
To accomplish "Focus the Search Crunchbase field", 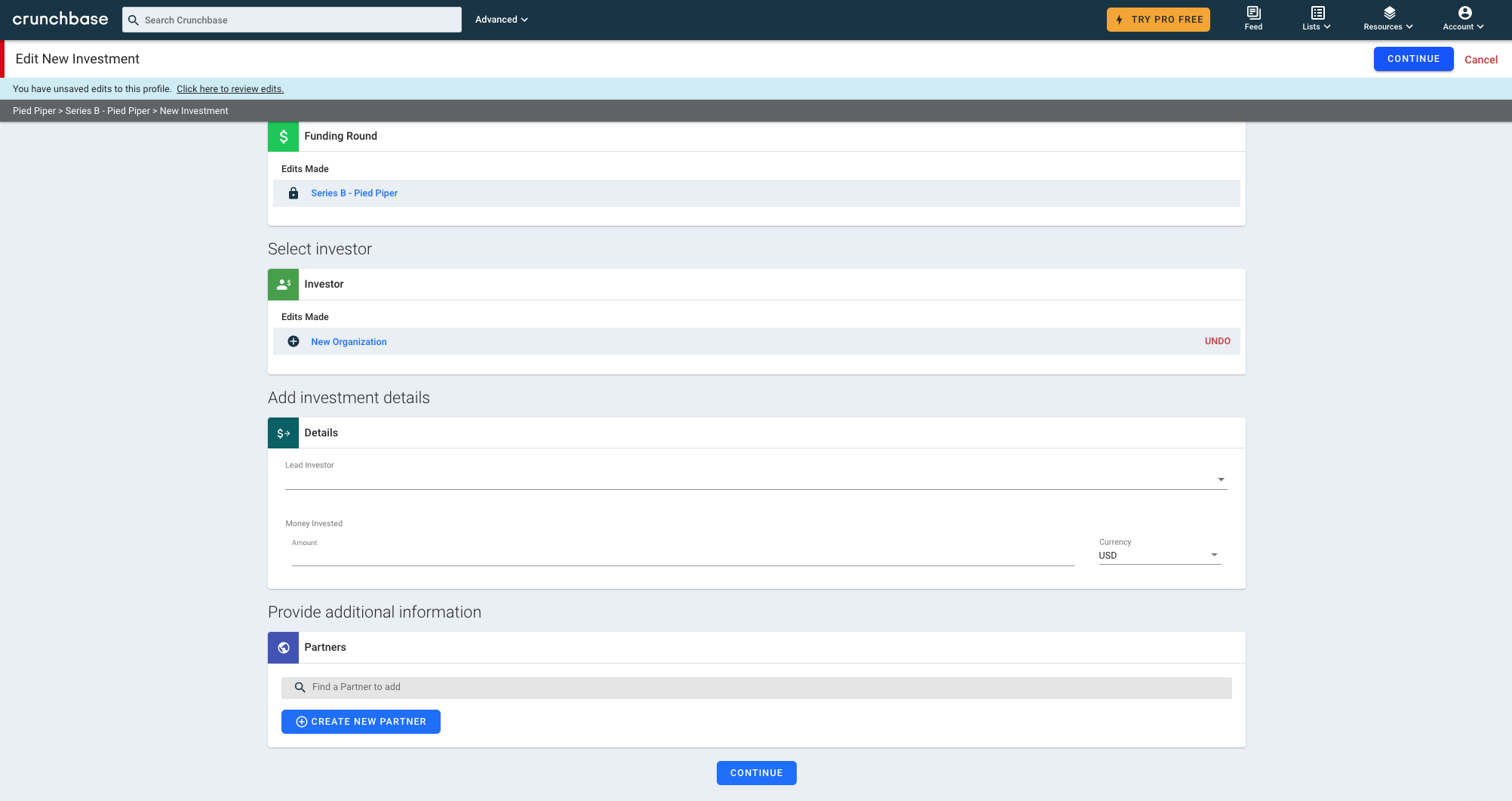I will click(291, 20).
